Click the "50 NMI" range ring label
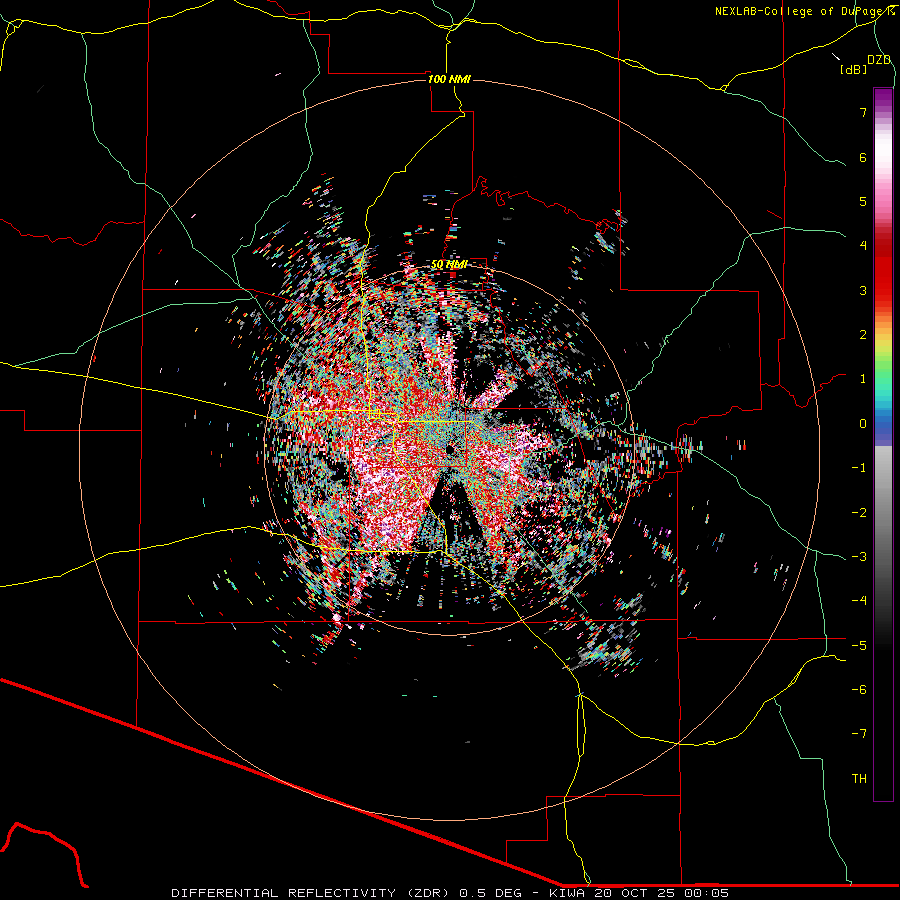This screenshot has height=900, width=900. tap(449, 265)
